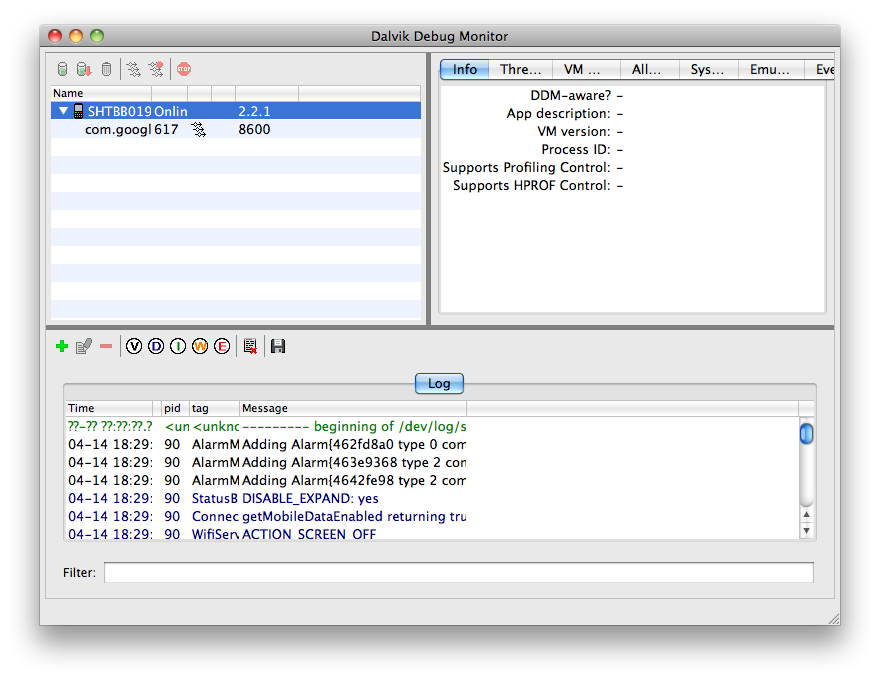This screenshot has width=880, height=680.
Task: Click the port value 8600
Action: pyautogui.click(x=254, y=130)
